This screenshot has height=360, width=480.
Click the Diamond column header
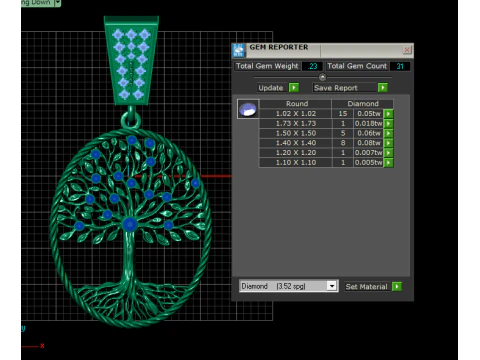363,104
